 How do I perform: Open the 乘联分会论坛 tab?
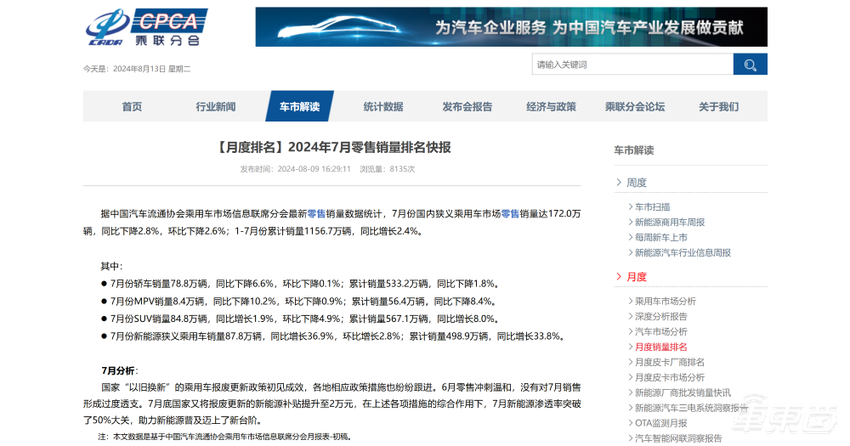(635, 107)
